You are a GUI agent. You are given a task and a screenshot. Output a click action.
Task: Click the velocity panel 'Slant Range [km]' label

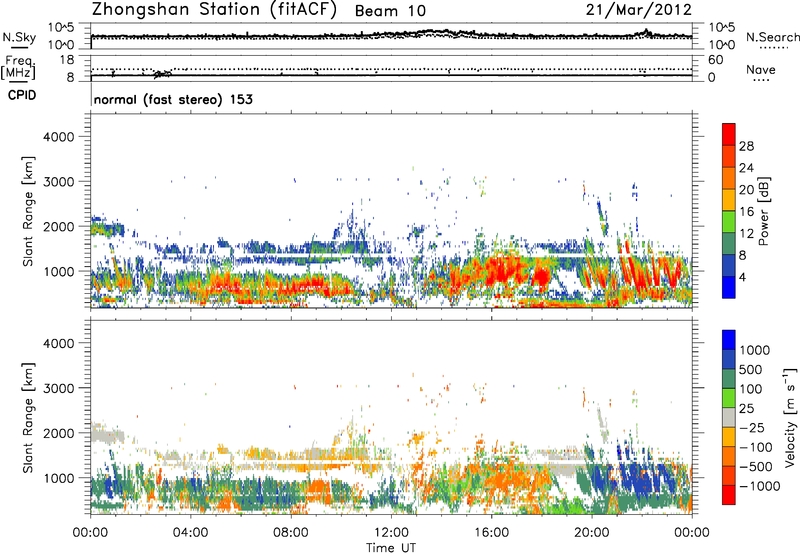[28, 418]
